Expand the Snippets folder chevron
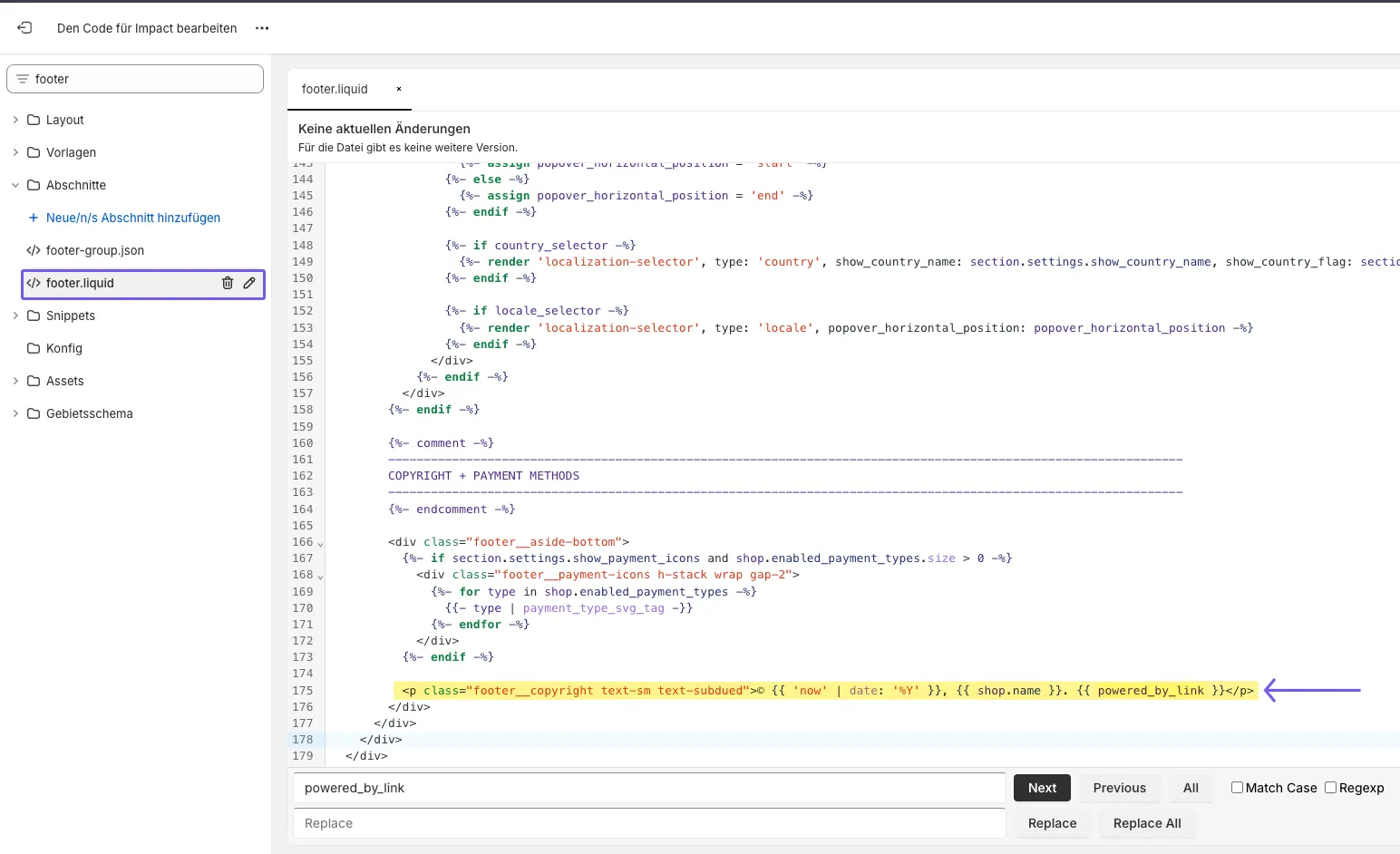 (x=15, y=315)
